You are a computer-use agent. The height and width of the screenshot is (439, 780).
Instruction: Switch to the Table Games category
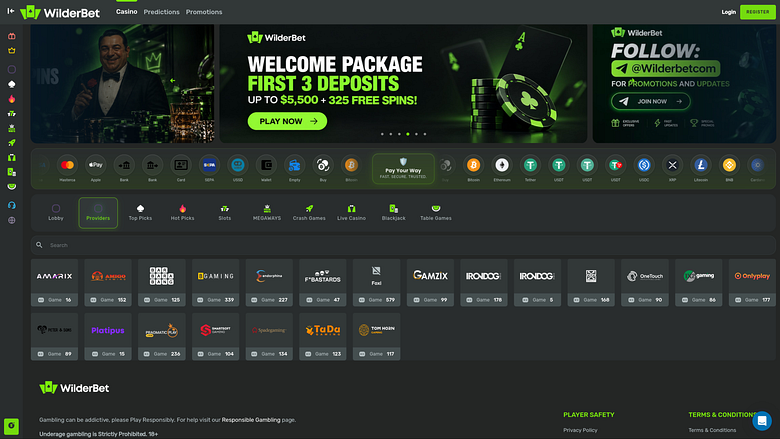(x=436, y=213)
